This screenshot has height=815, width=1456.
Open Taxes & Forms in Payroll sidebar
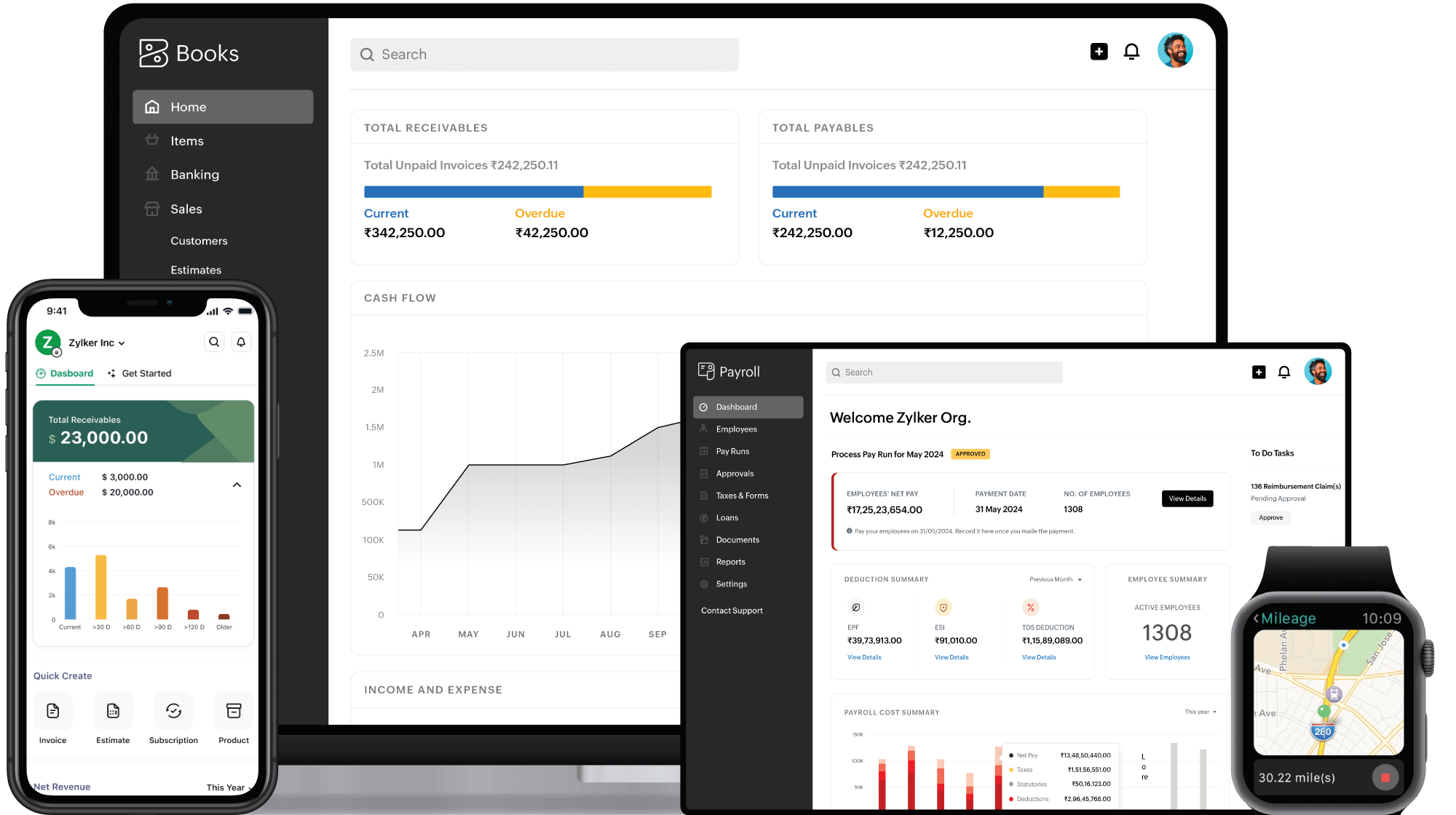click(741, 496)
